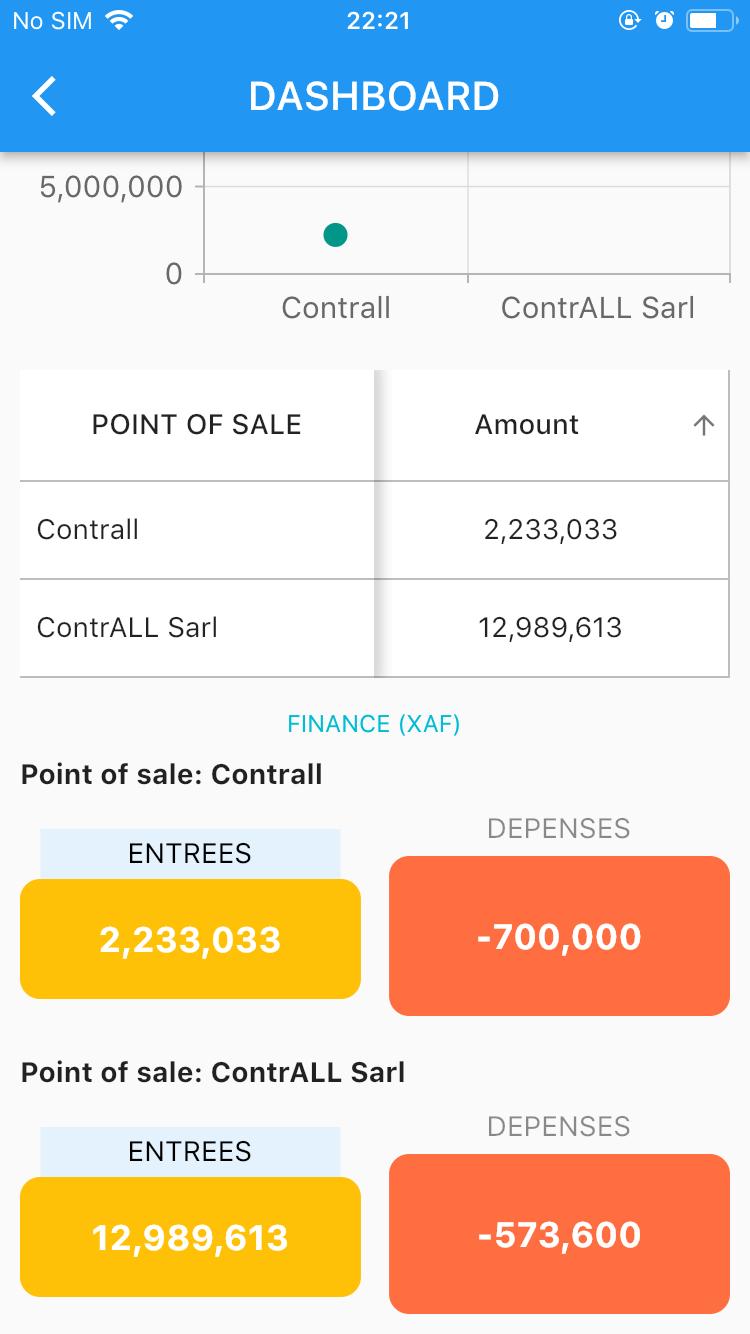Click the sort arrow beside Amount
The width and height of the screenshot is (750, 1334).
pyautogui.click(x=704, y=425)
